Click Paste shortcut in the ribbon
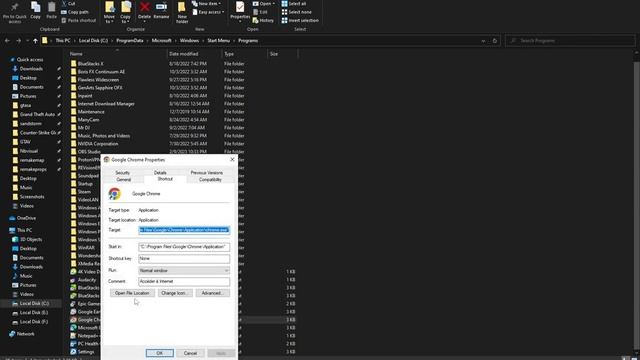 [x=78, y=20]
